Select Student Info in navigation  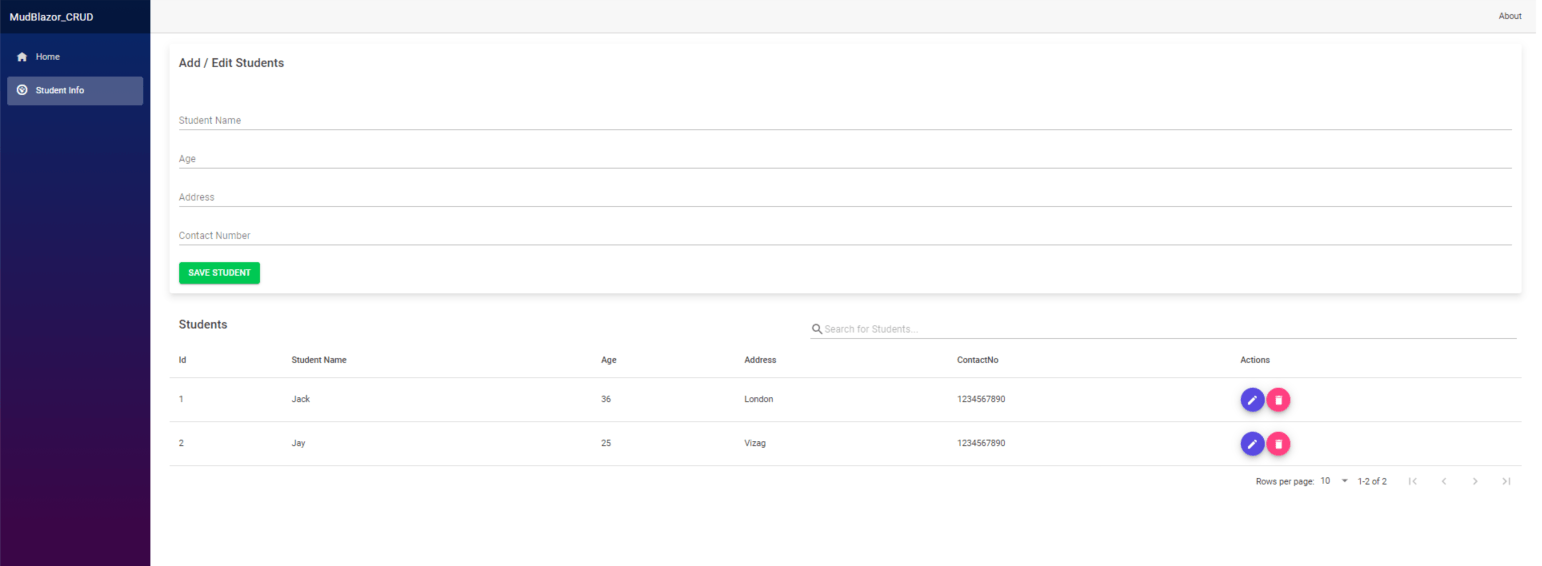point(60,91)
